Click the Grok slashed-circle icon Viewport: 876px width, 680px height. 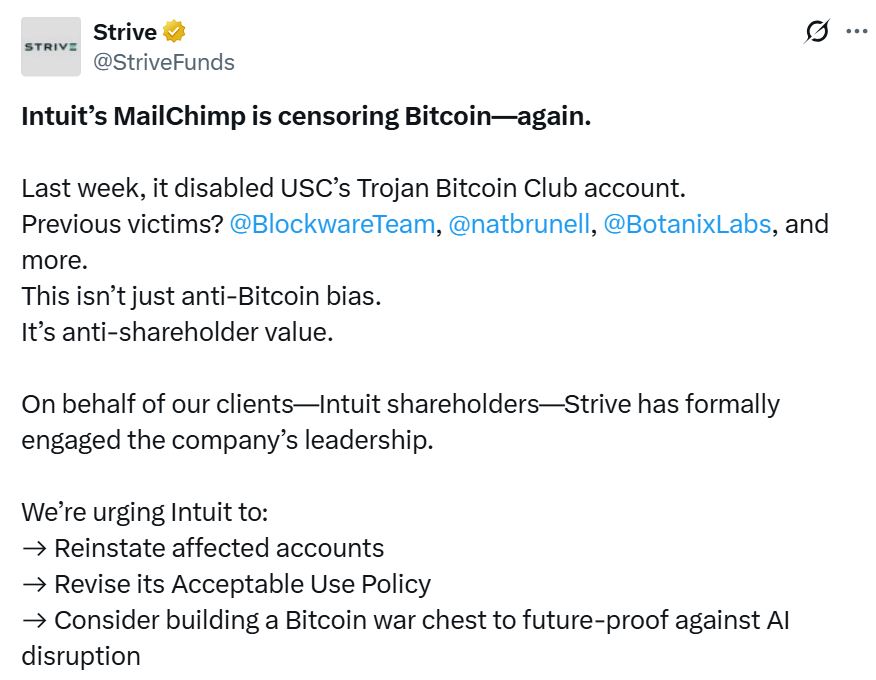pyautogui.click(x=816, y=32)
